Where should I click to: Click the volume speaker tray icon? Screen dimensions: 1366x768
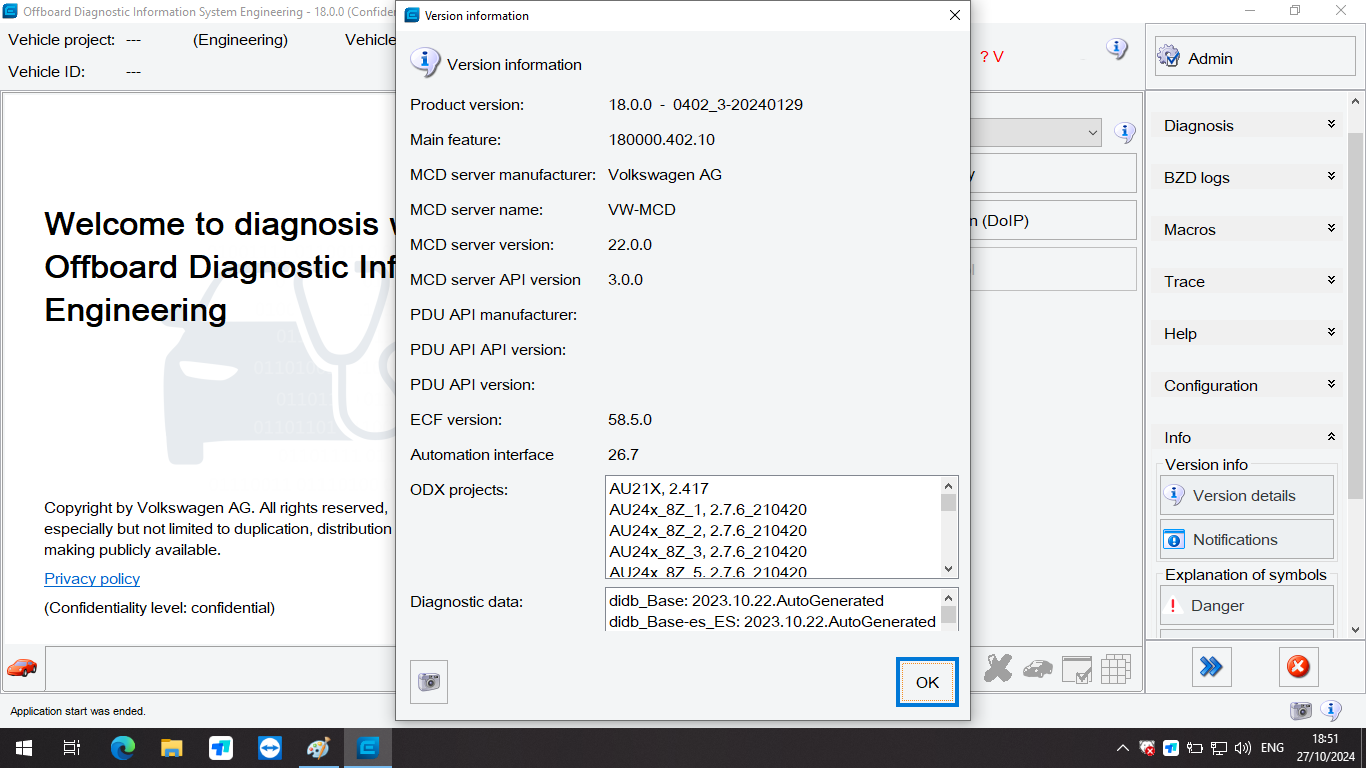pos(1243,748)
